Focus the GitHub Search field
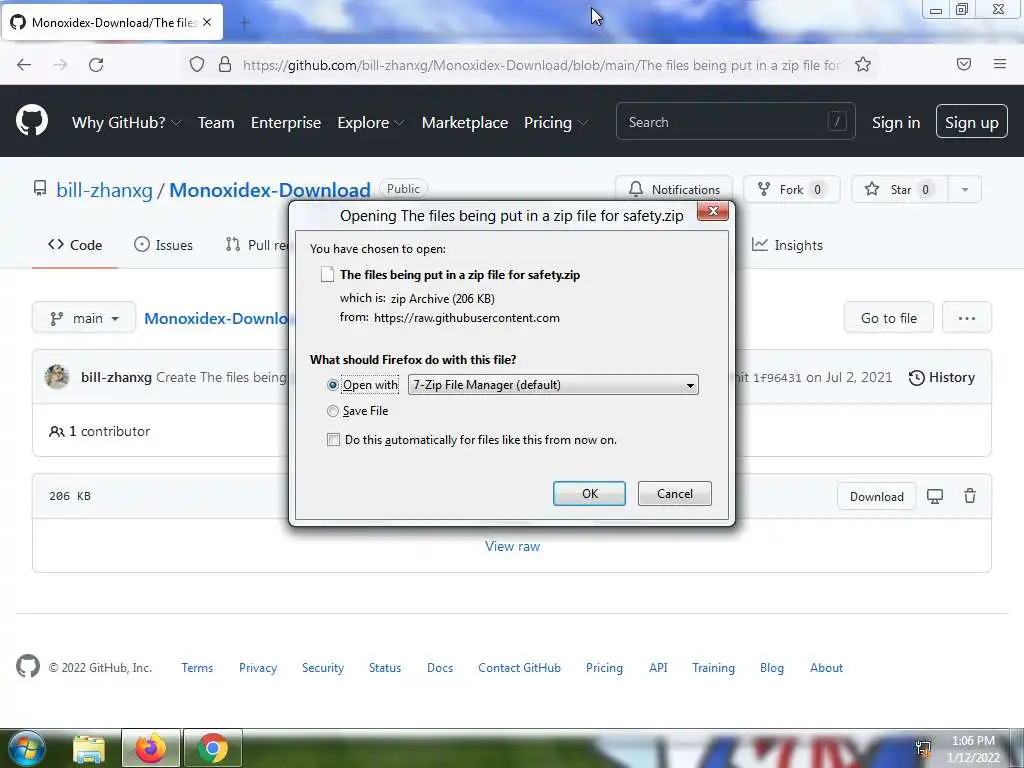Image resolution: width=1024 pixels, height=768 pixels. click(735, 122)
